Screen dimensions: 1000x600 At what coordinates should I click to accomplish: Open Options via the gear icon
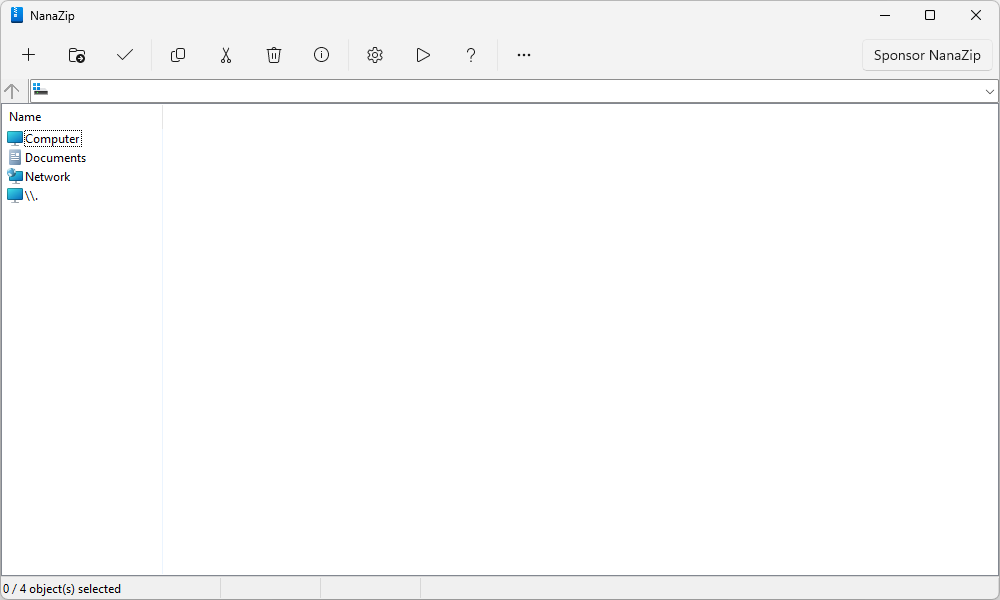(x=375, y=55)
